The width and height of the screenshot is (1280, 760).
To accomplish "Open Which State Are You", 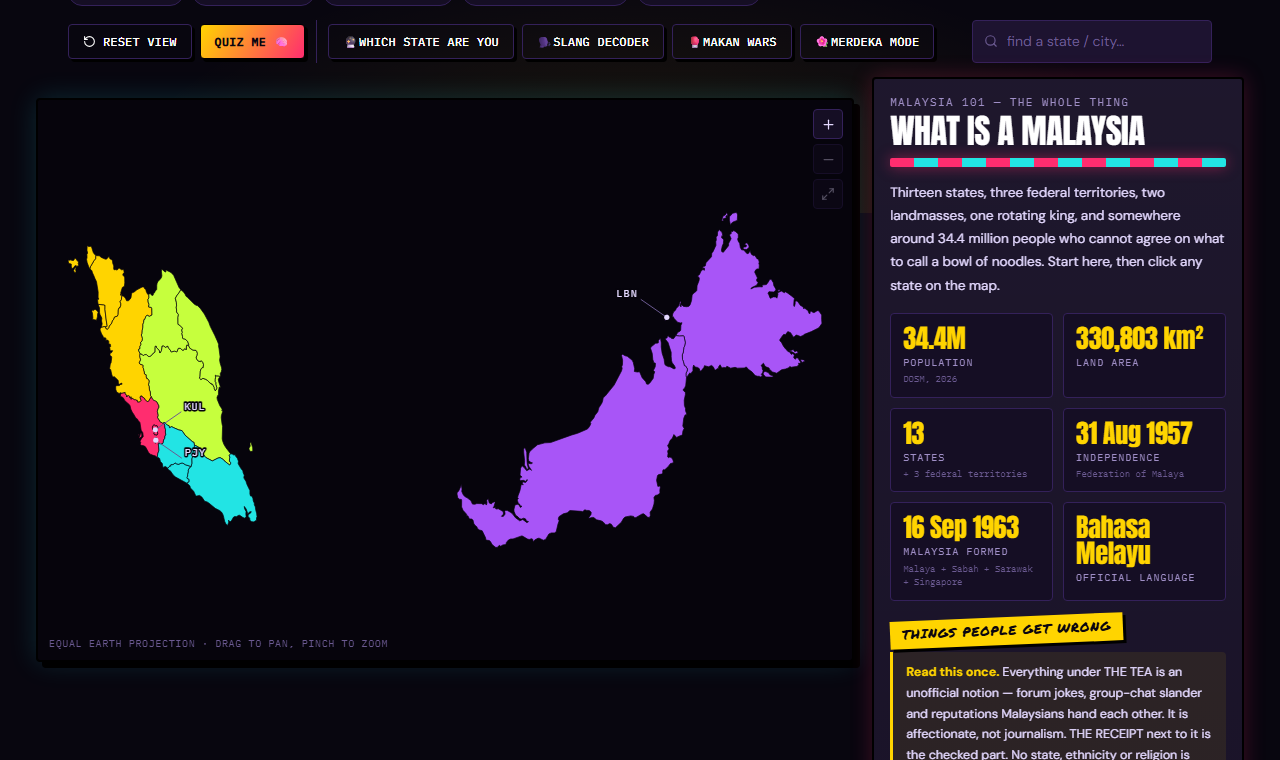I will 421,42.
